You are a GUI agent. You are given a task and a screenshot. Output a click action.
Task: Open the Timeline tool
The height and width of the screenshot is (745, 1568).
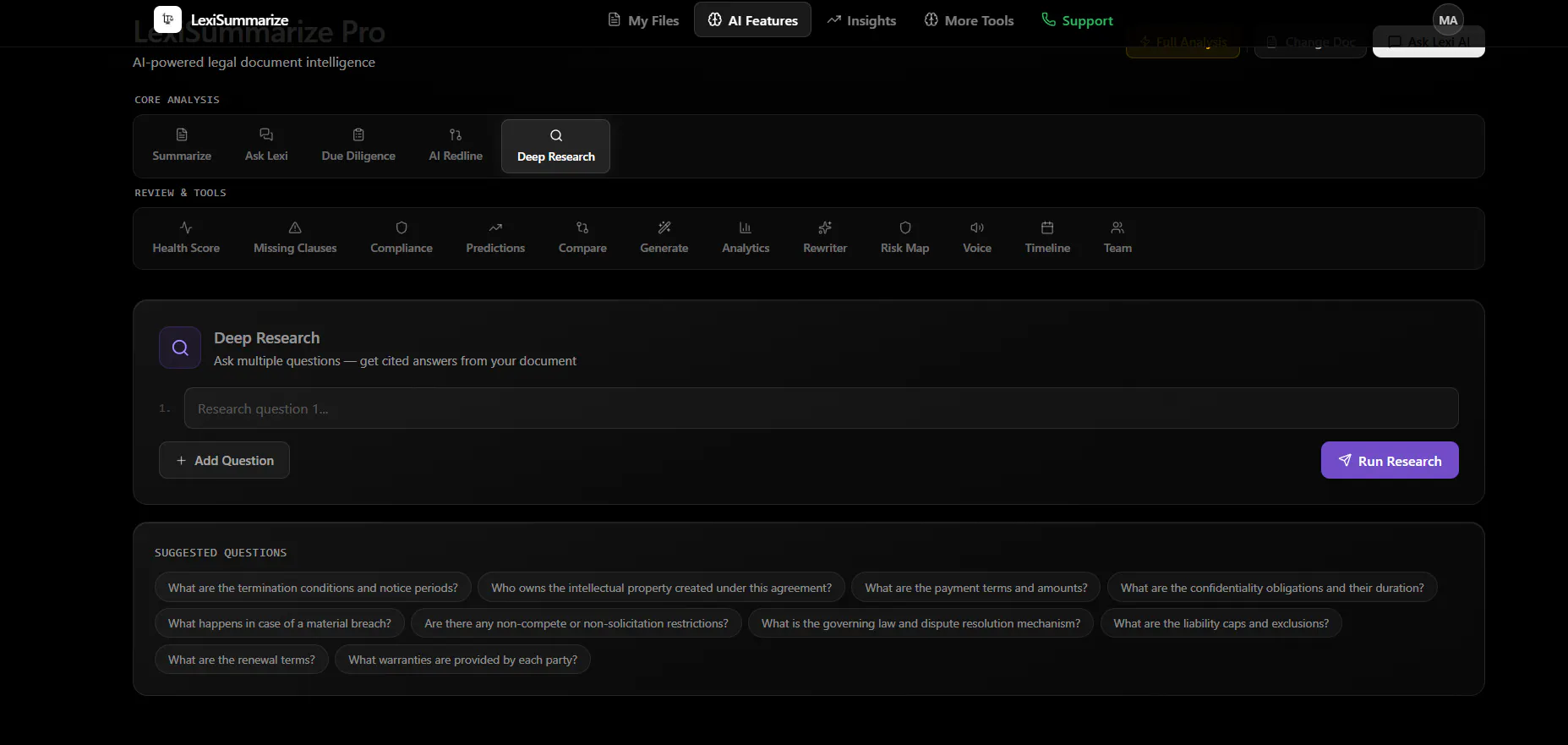pos(1047,238)
